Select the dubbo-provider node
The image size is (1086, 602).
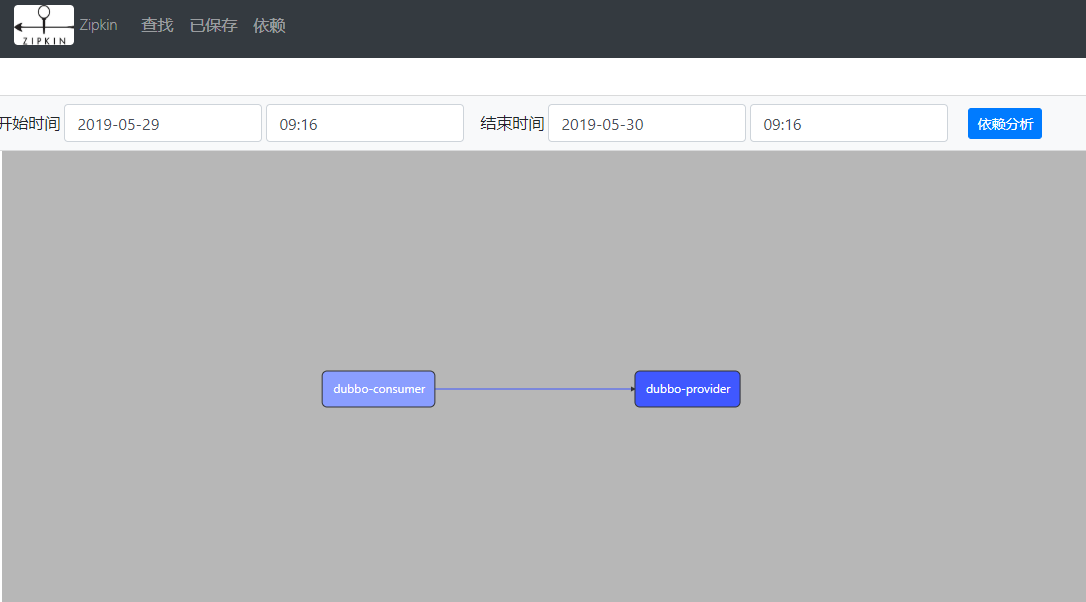coord(688,389)
